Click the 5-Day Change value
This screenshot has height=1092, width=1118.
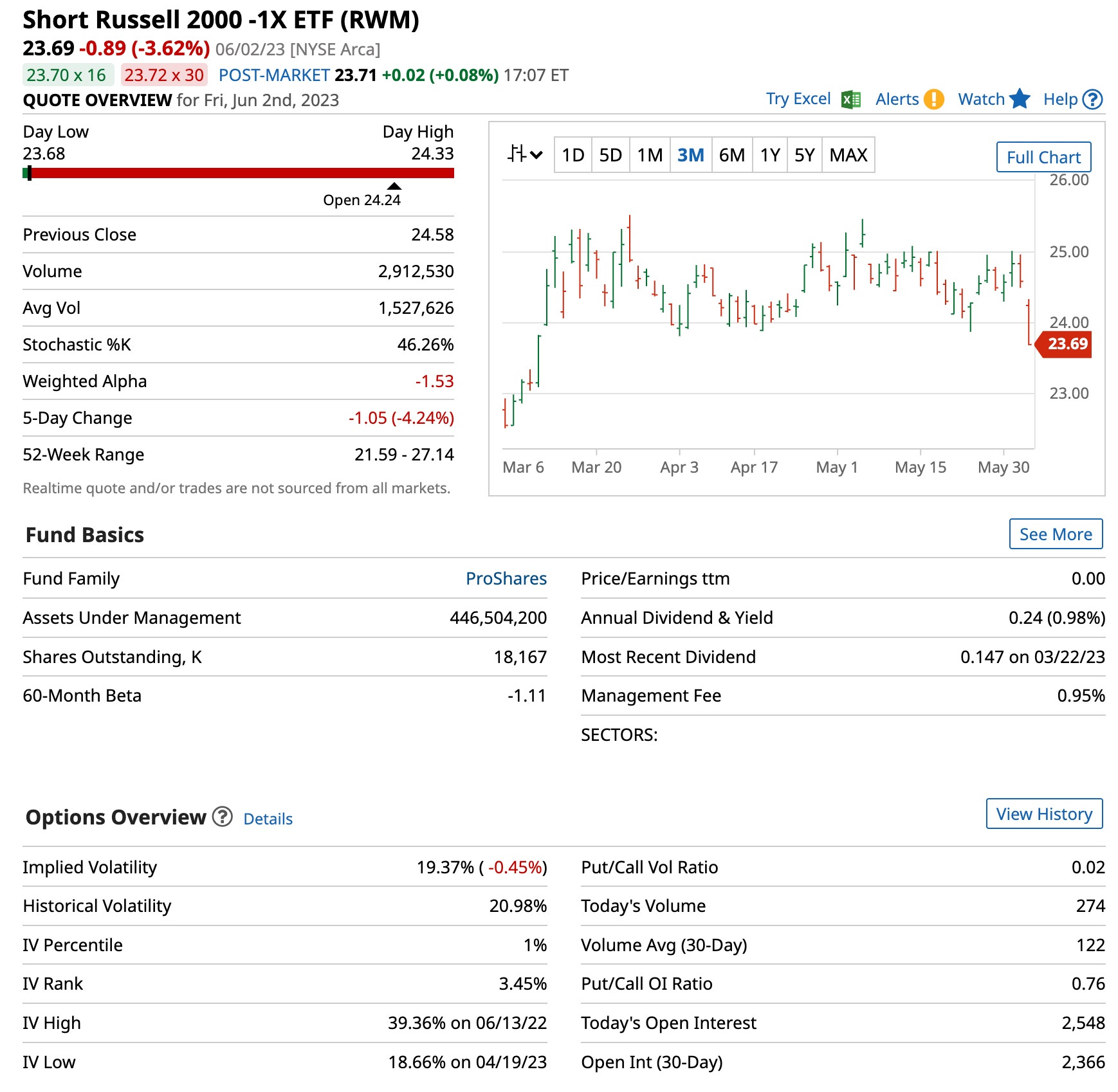(x=401, y=417)
